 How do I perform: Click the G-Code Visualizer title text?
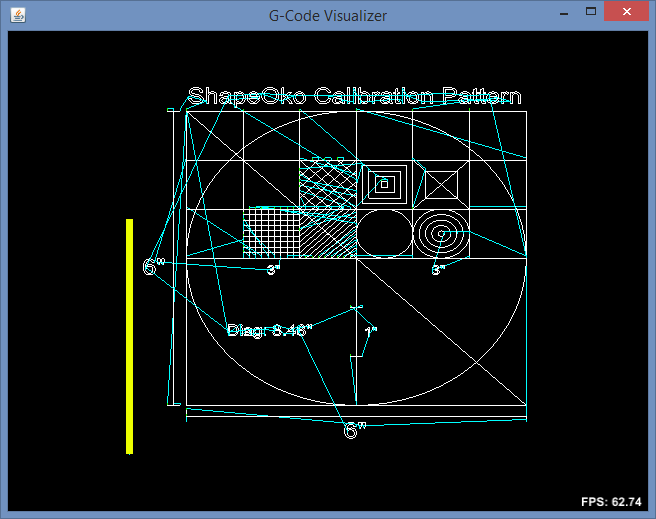tap(328, 15)
